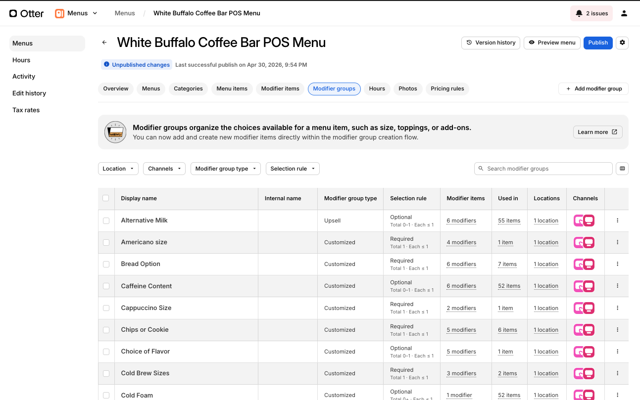Check the Cappuccino Size row checkbox
The width and height of the screenshot is (640, 400).
(106, 308)
